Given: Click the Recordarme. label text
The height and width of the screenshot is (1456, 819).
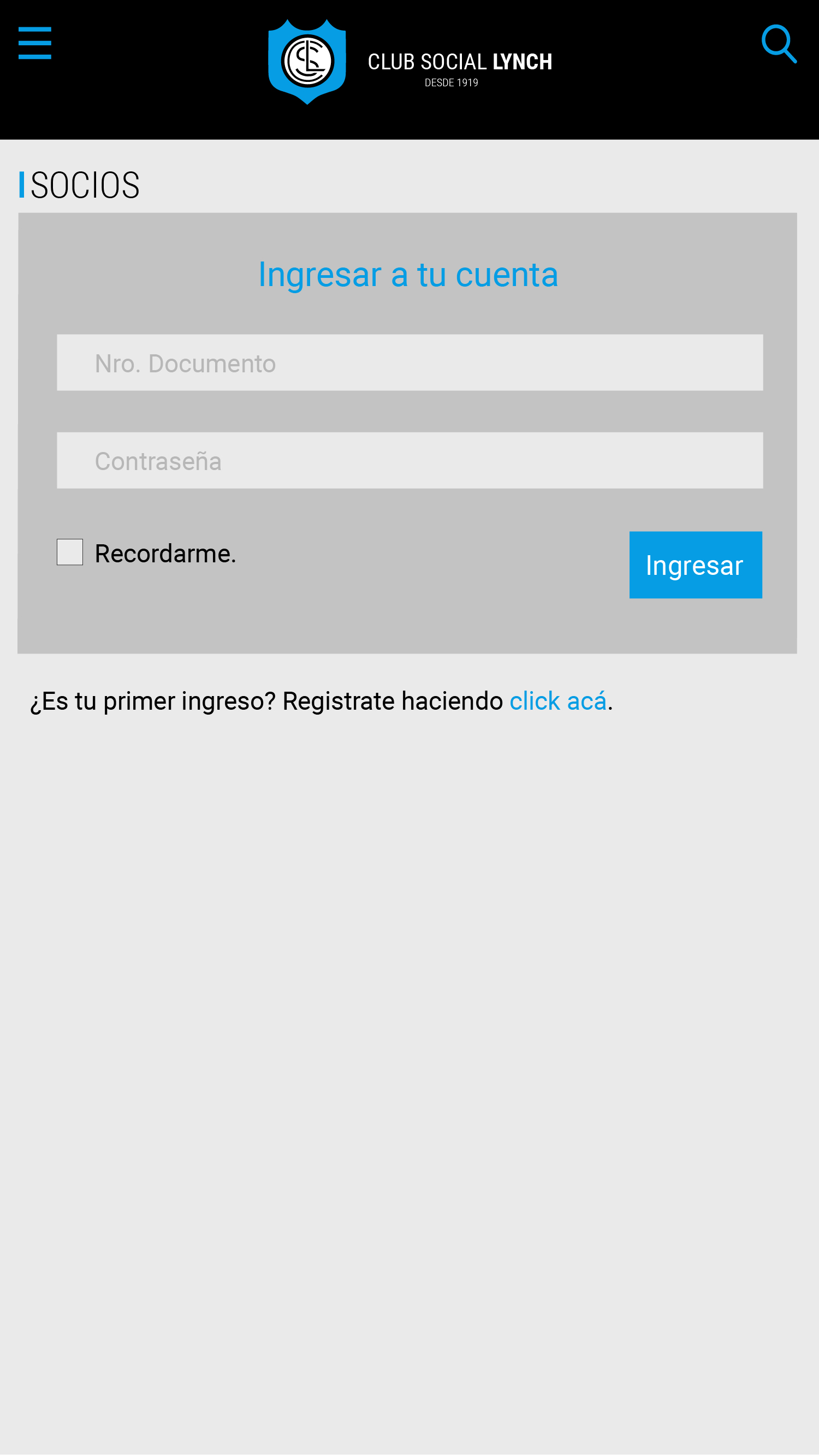Looking at the screenshot, I should tap(165, 554).
